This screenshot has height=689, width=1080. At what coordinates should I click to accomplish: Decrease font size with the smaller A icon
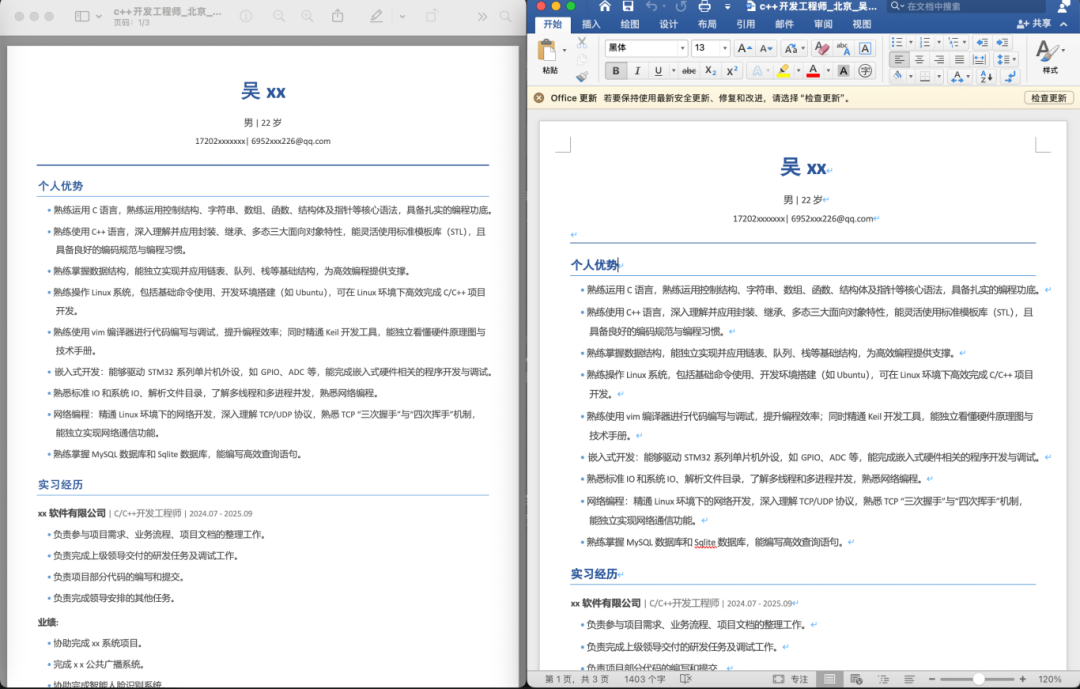765,48
